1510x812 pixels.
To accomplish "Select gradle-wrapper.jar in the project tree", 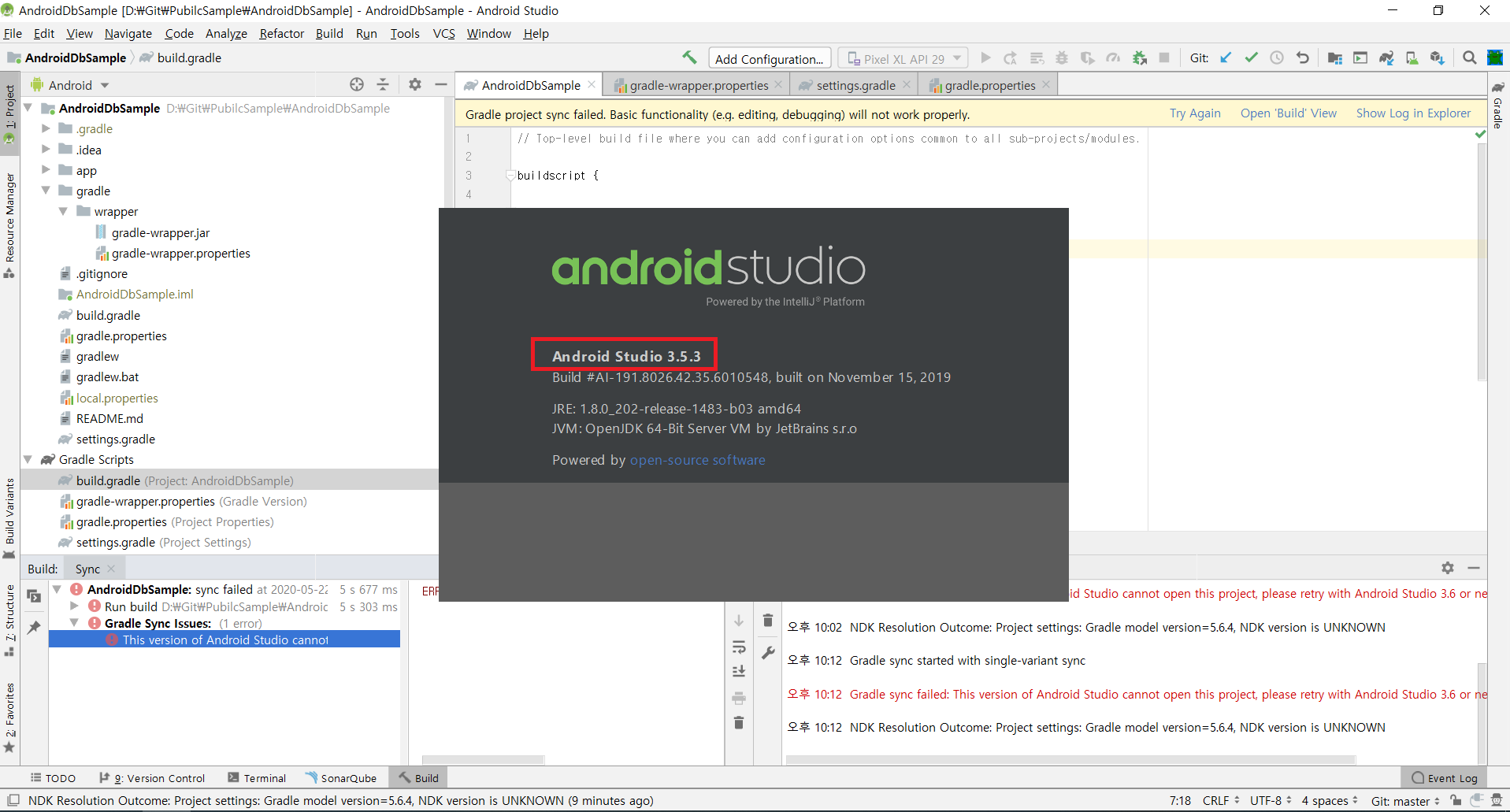I will [x=161, y=232].
